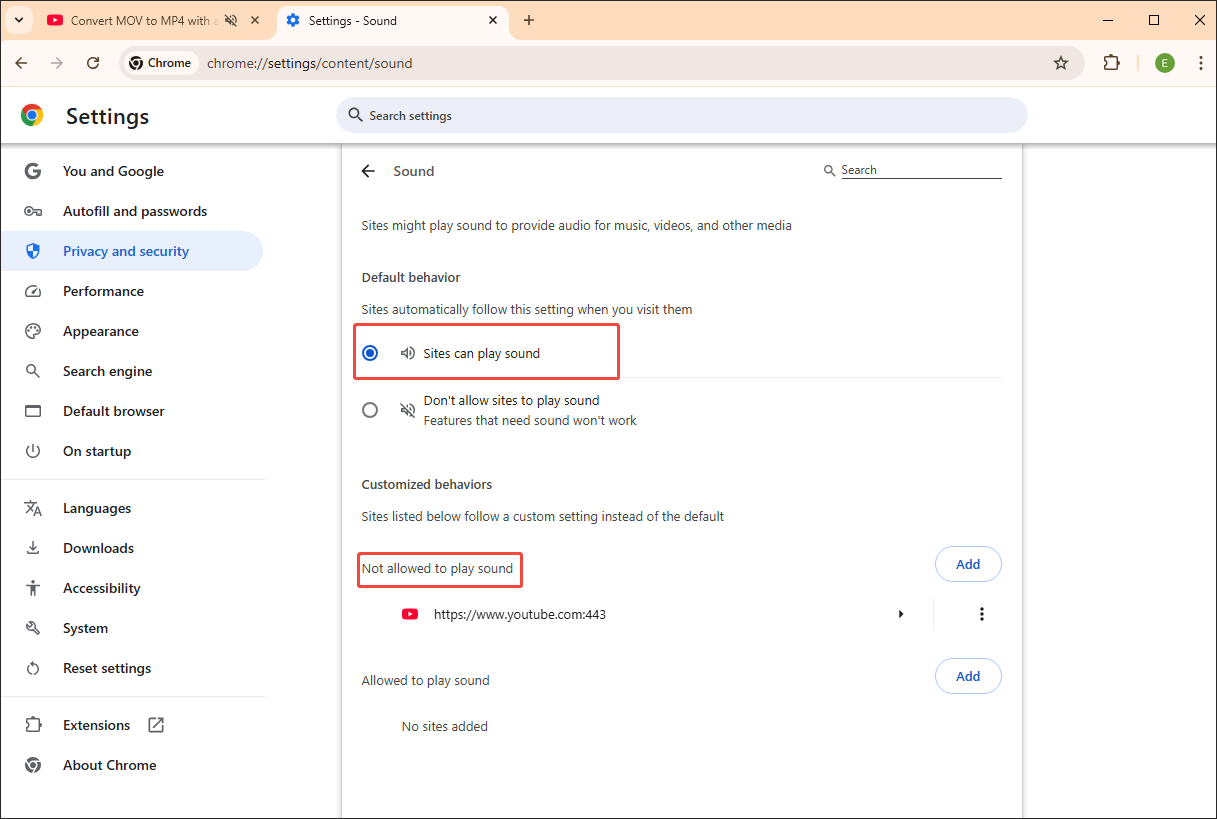Click About Chrome in the sidebar
The image size is (1217, 819).
(x=109, y=765)
